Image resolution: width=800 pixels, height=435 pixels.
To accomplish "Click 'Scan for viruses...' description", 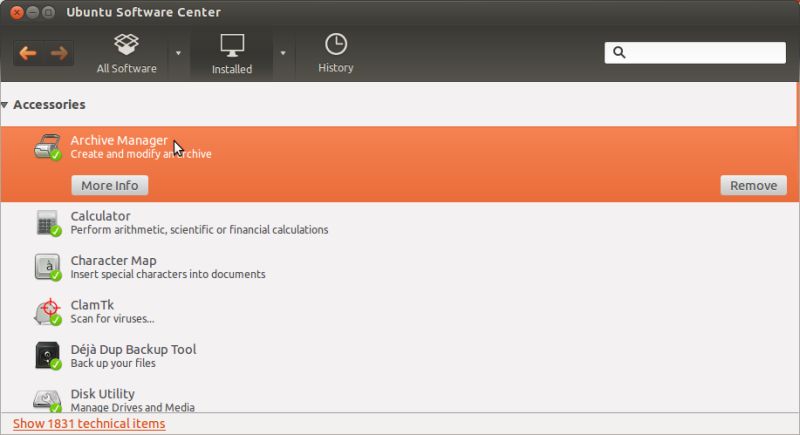I will click(x=112, y=319).
